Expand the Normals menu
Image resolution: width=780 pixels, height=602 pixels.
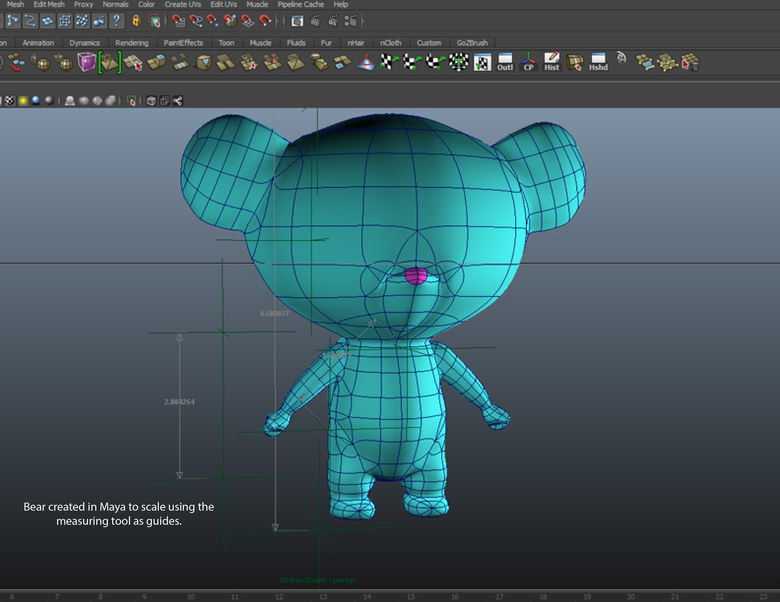[115, 5]
